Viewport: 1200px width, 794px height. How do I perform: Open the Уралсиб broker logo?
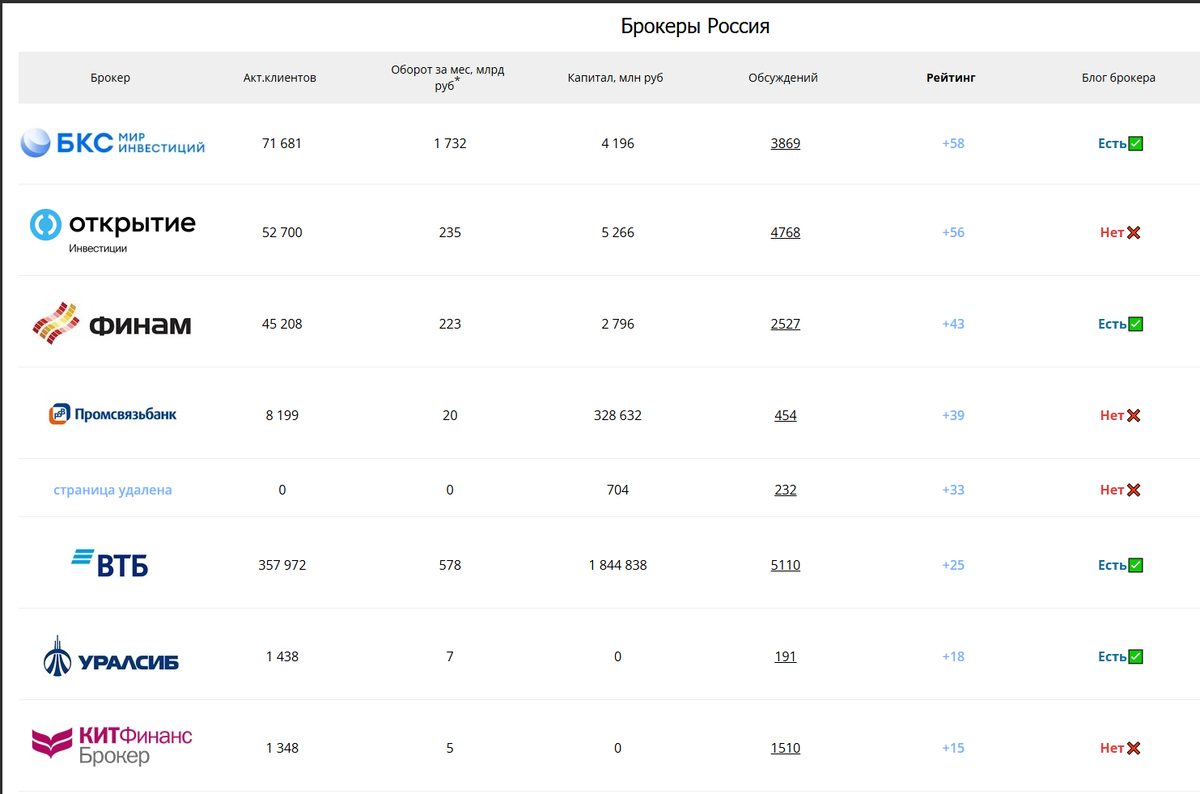coord(112,657)
